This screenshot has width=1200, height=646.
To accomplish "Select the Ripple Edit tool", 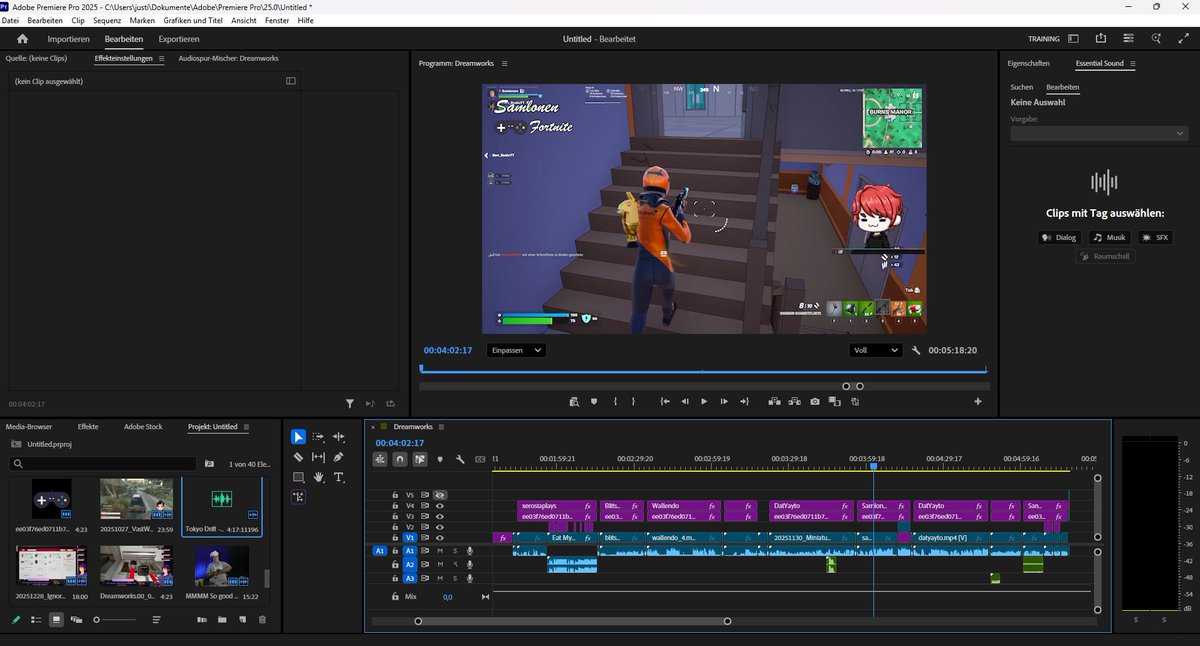I will point(339,437).
